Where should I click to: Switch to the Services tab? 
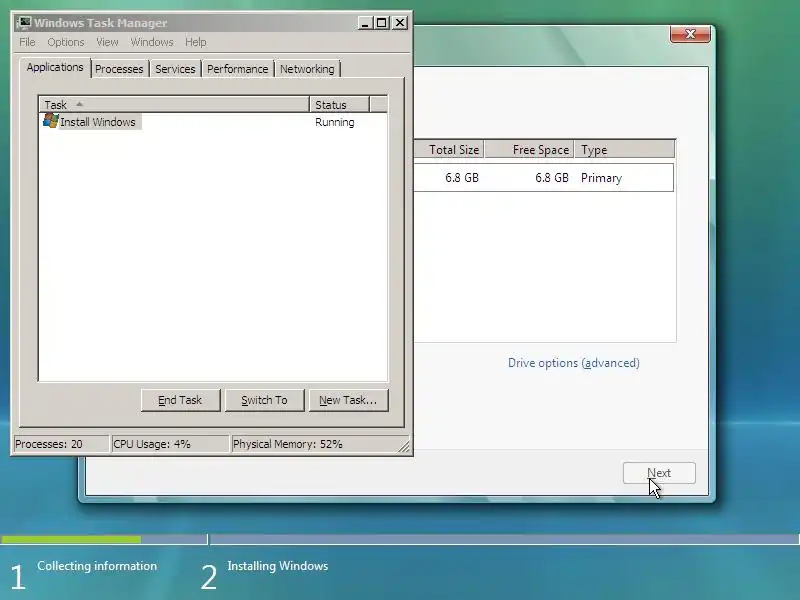coord(175,69)
